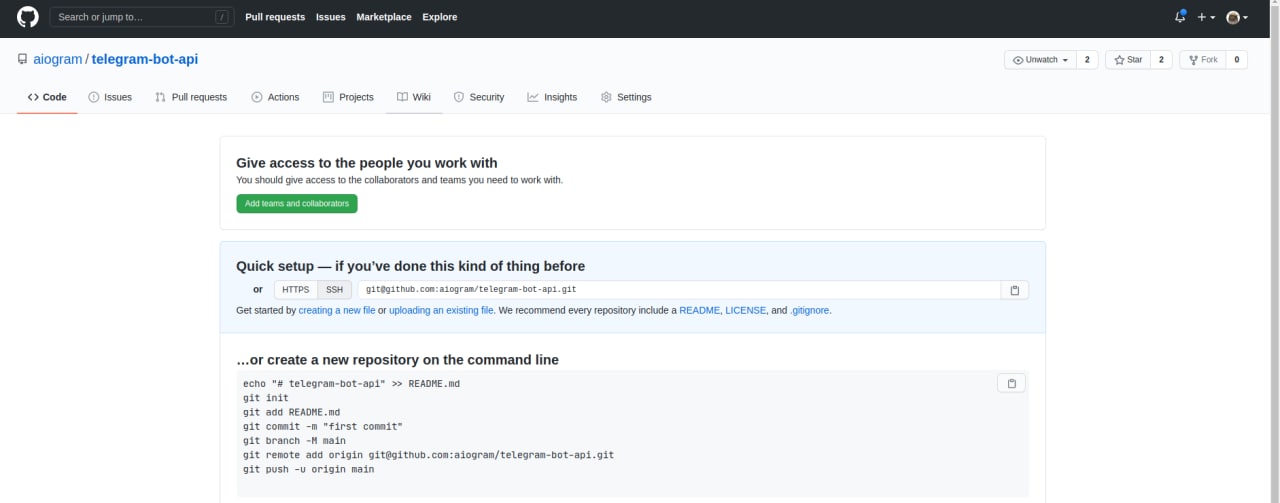Click the repository book icon beside aiogram

(22, 60)
